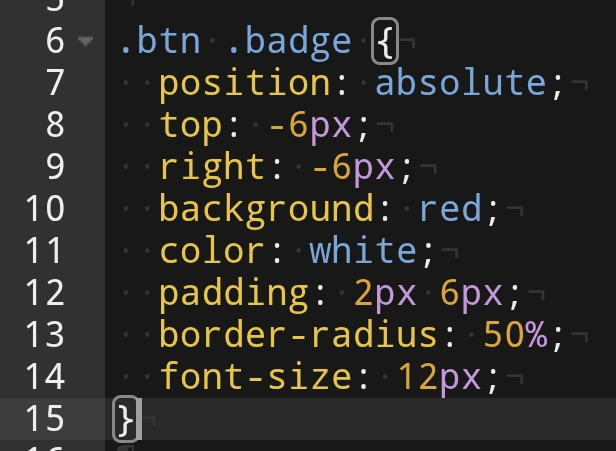The width and height of the screenshot is (616, 451).
Task: Click the absolute value
Action: tap(461, 84)
